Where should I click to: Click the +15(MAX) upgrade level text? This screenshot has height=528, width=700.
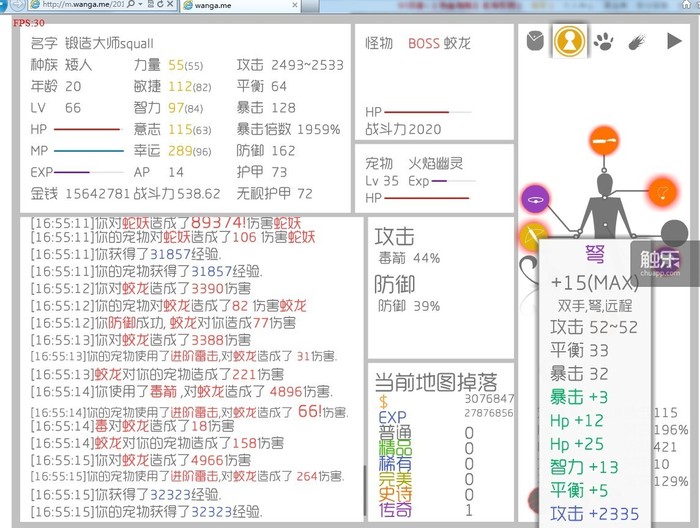pyautogui.click(x=594, y=283)
